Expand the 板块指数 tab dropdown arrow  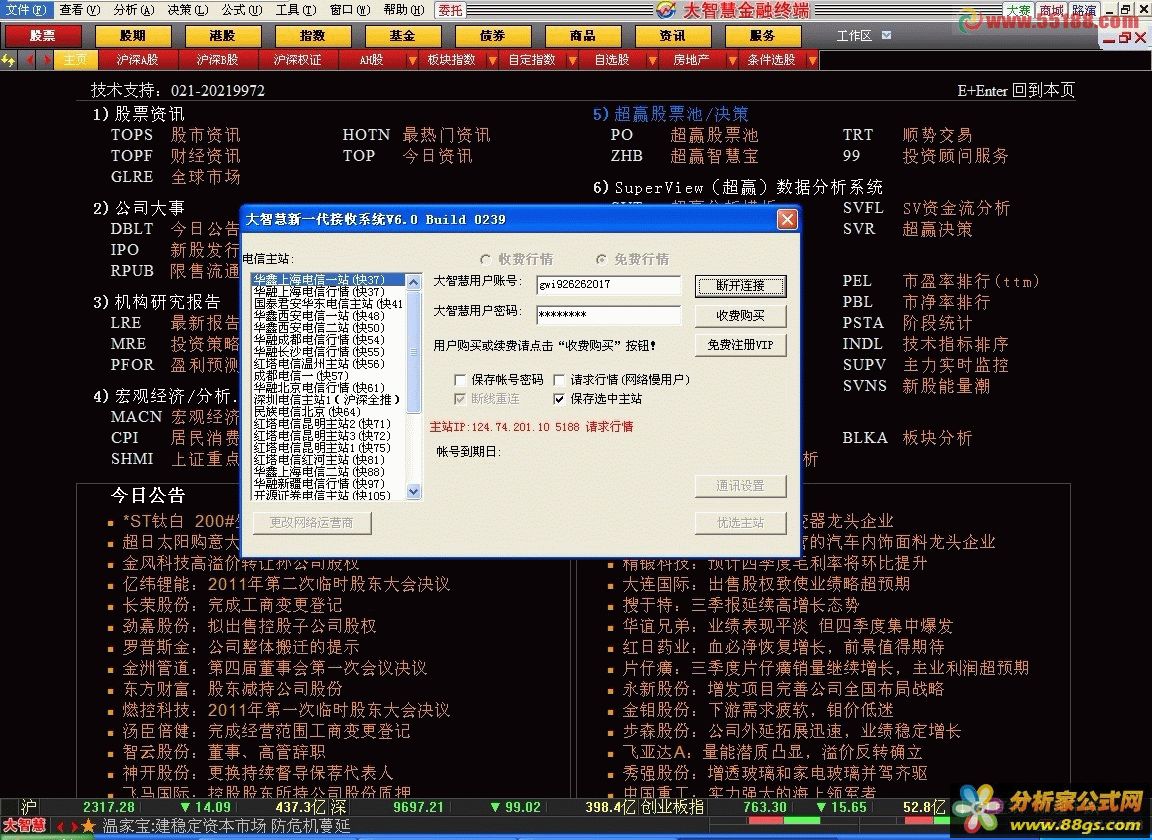coord(492,60)
